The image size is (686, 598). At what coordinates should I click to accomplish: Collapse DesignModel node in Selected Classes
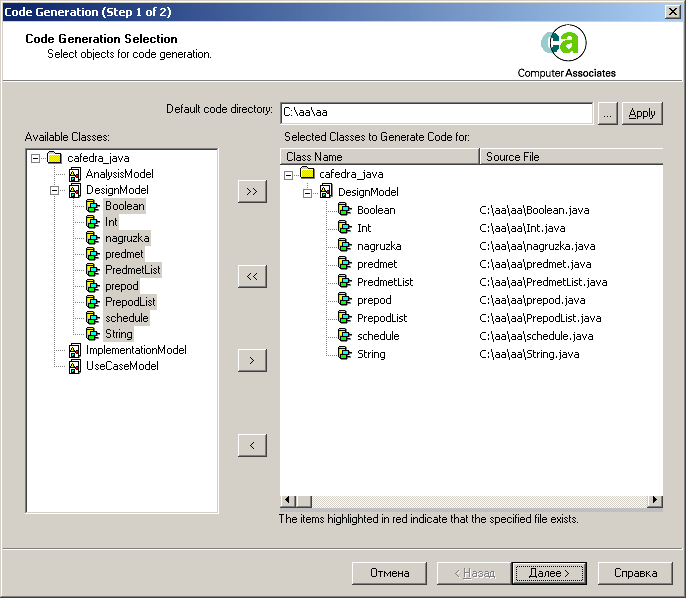pos(307,193)
